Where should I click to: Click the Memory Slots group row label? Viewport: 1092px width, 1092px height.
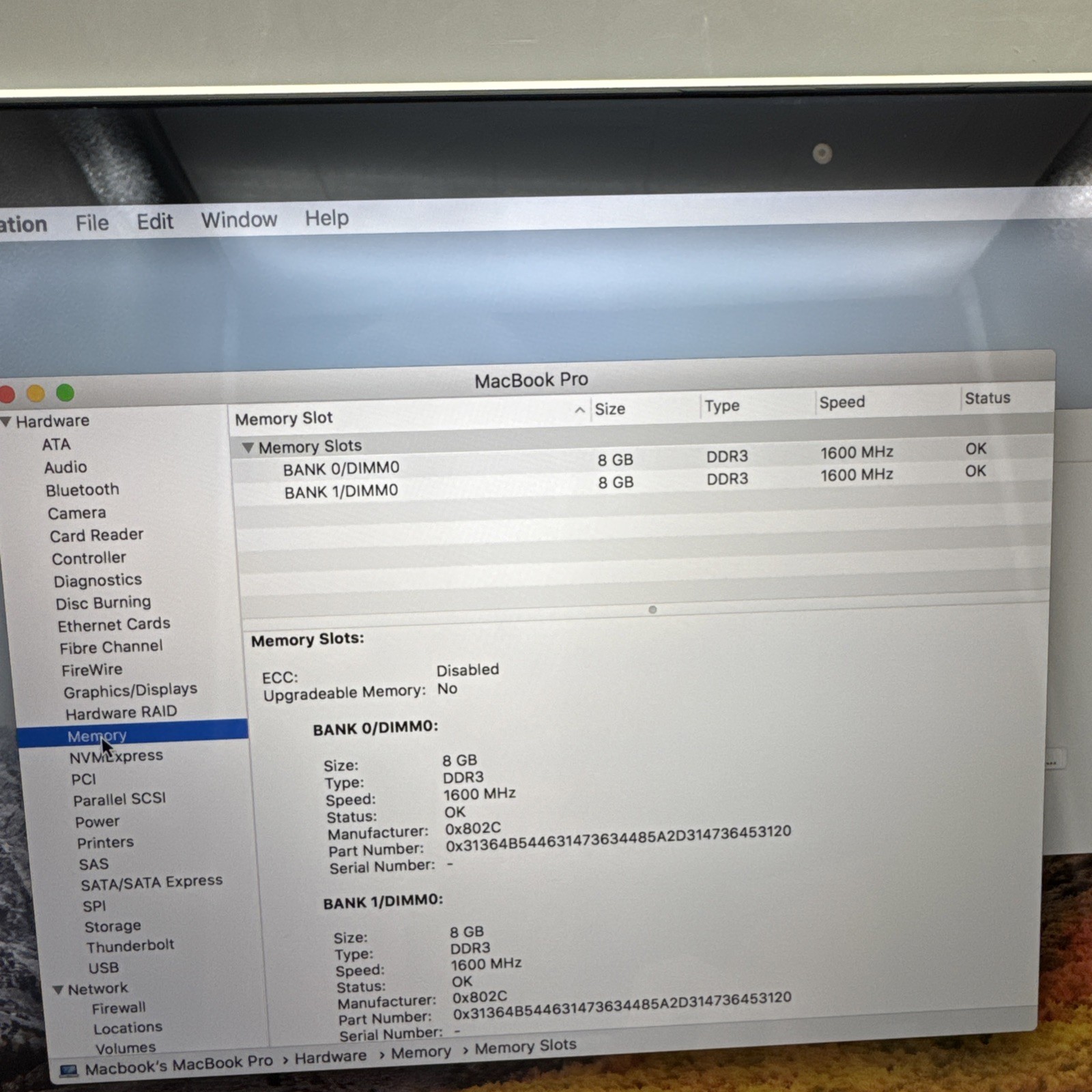tap(310, 447)
